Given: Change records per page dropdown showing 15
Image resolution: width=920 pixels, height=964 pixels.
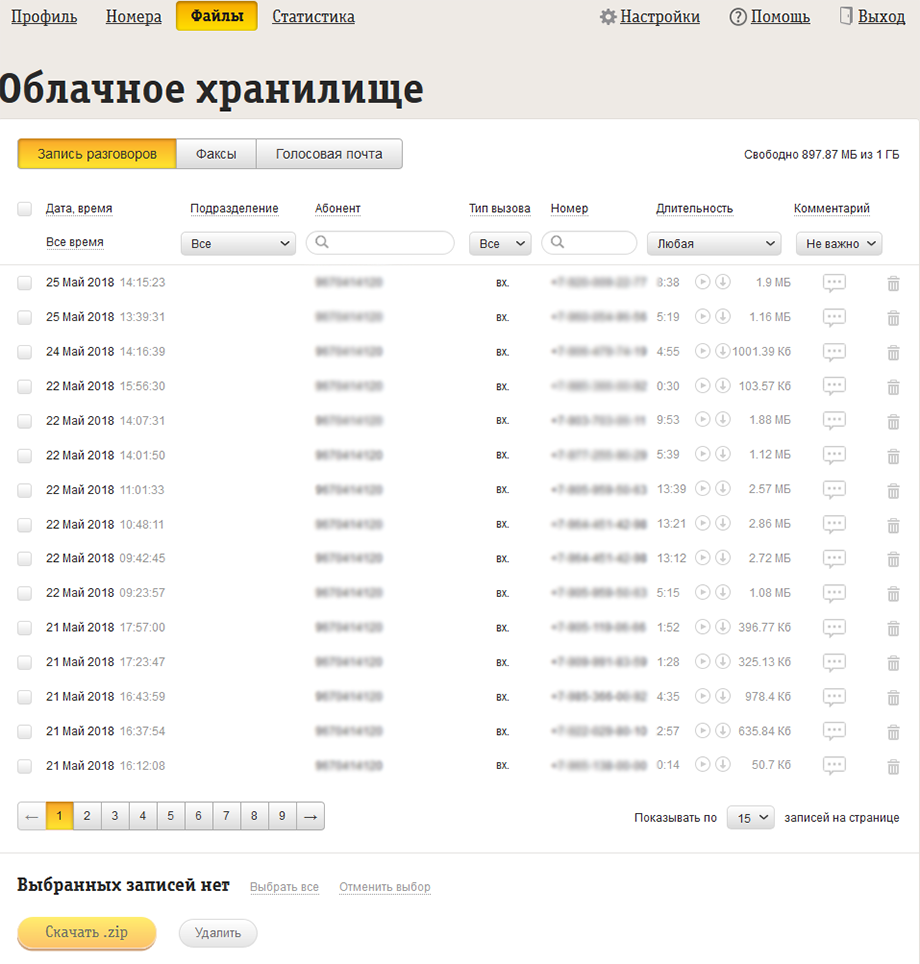Looking at the screenshot, I should [750, 818].
